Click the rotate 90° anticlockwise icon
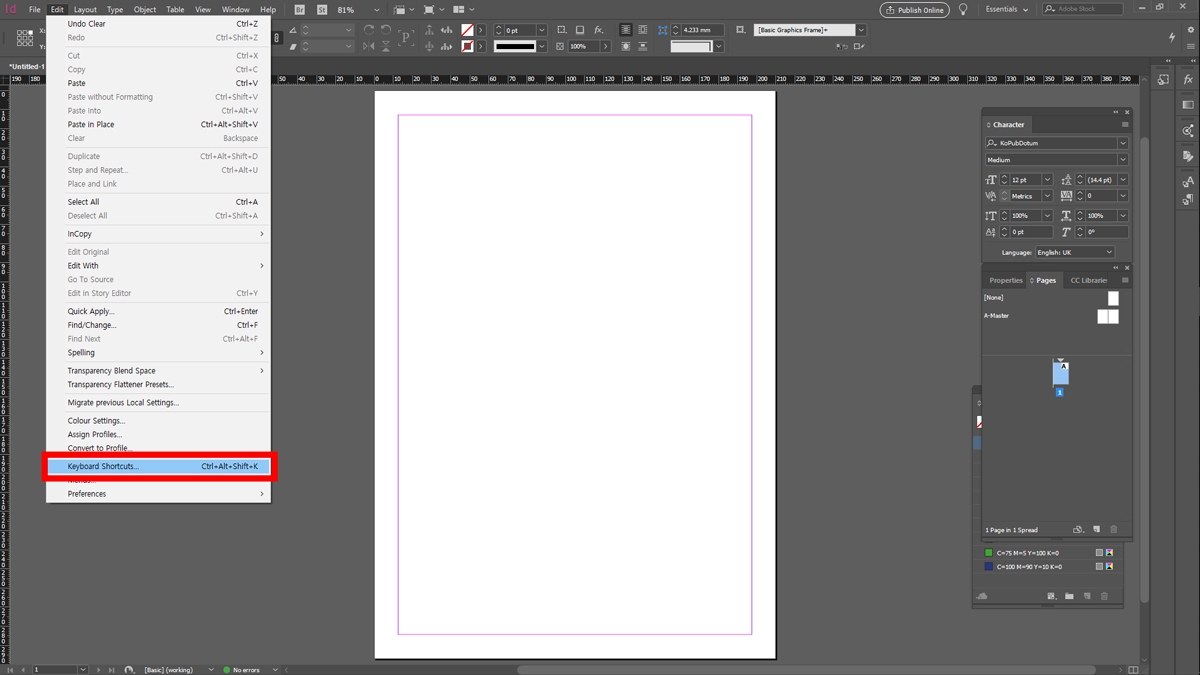Image resolution: width=1200 pixels, height=675 pixels. point(386,30)
